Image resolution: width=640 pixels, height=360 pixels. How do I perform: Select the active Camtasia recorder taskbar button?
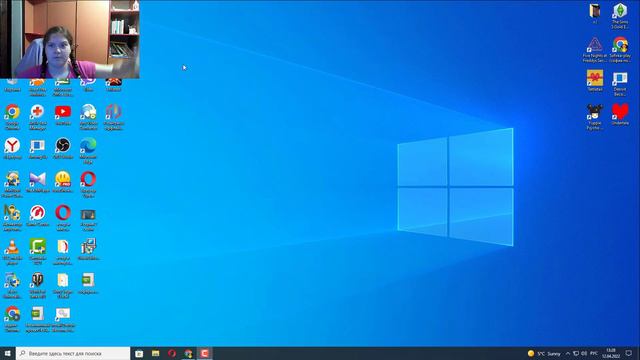click(204, 353)
